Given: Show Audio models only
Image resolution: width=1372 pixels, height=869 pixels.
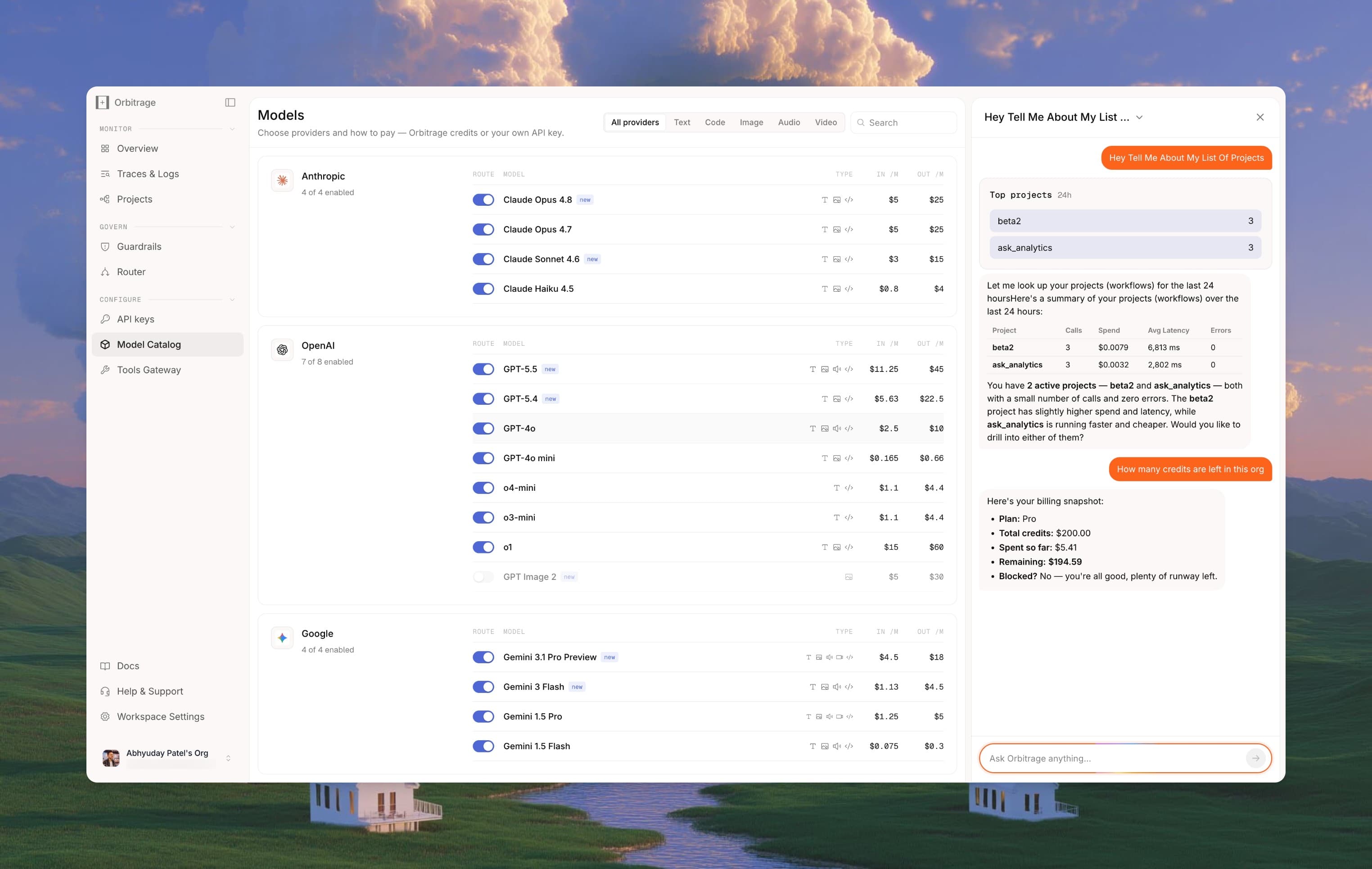Looking at the screenshot, I should [789, 122].
